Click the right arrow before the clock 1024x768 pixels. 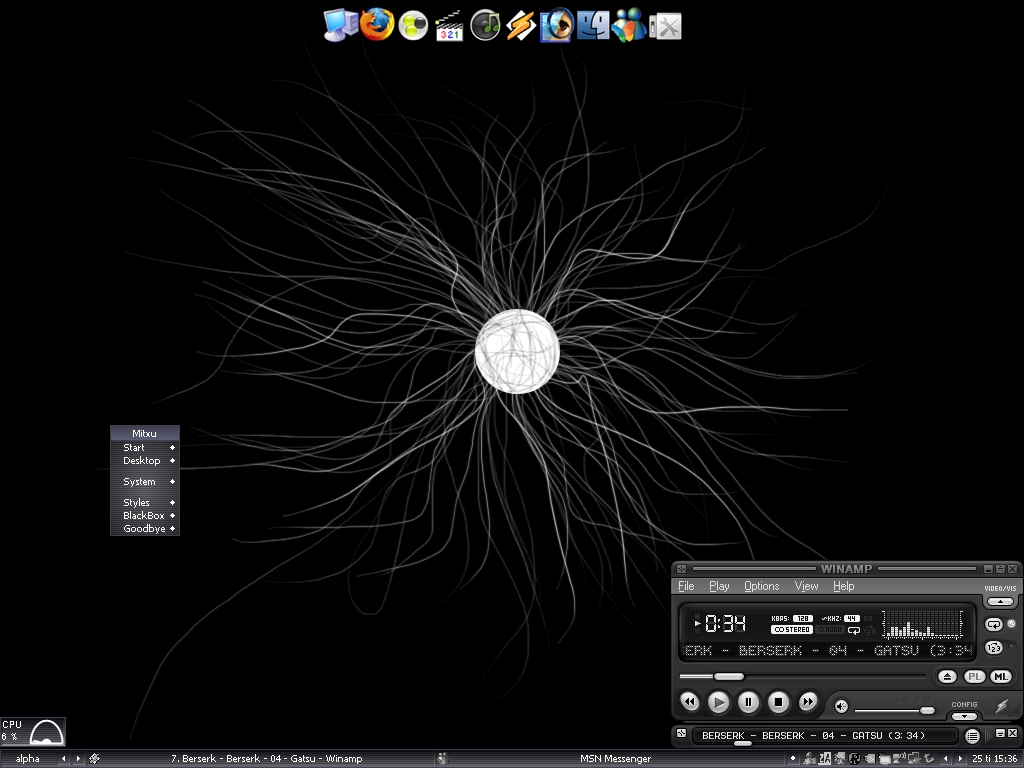960,758
